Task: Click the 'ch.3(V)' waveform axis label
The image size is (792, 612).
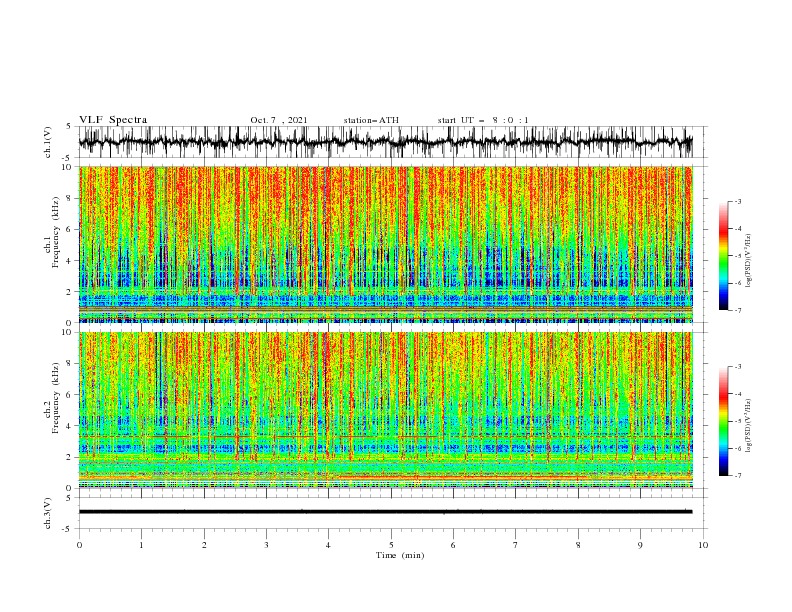Action: (x=48, y=513)
